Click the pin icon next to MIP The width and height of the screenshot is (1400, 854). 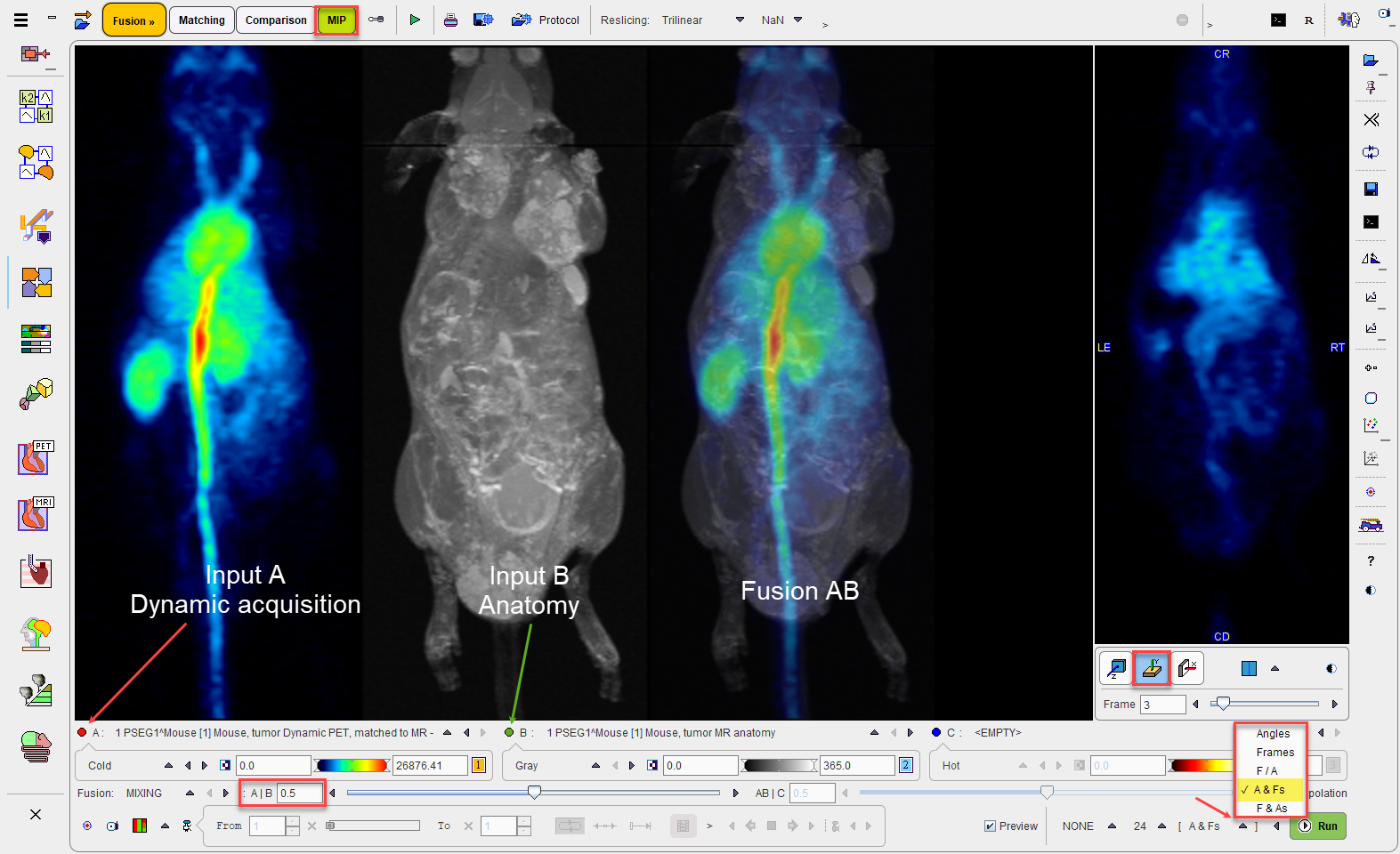376,20
